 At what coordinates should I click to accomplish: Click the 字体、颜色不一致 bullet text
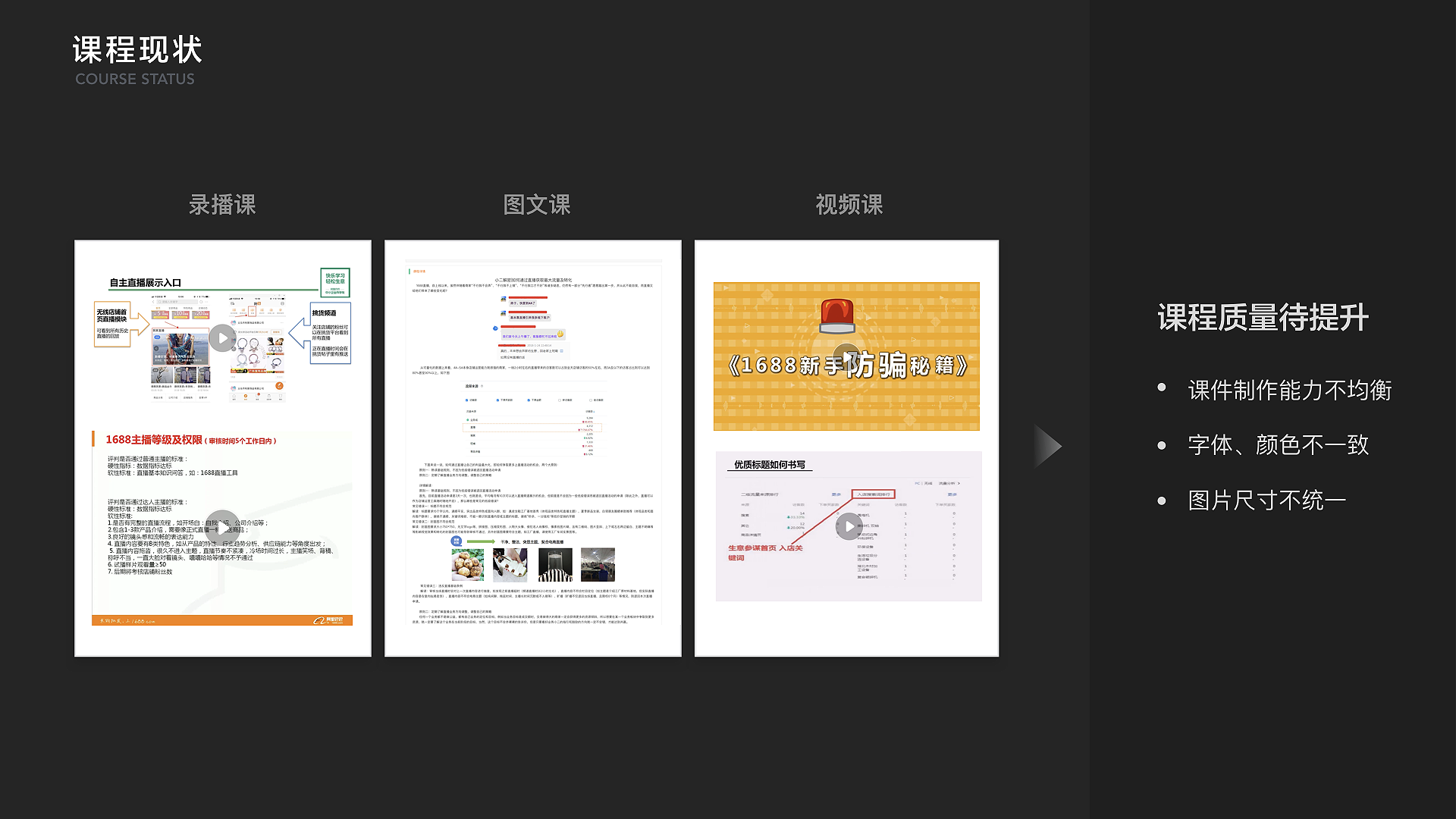coord(1278,445)
